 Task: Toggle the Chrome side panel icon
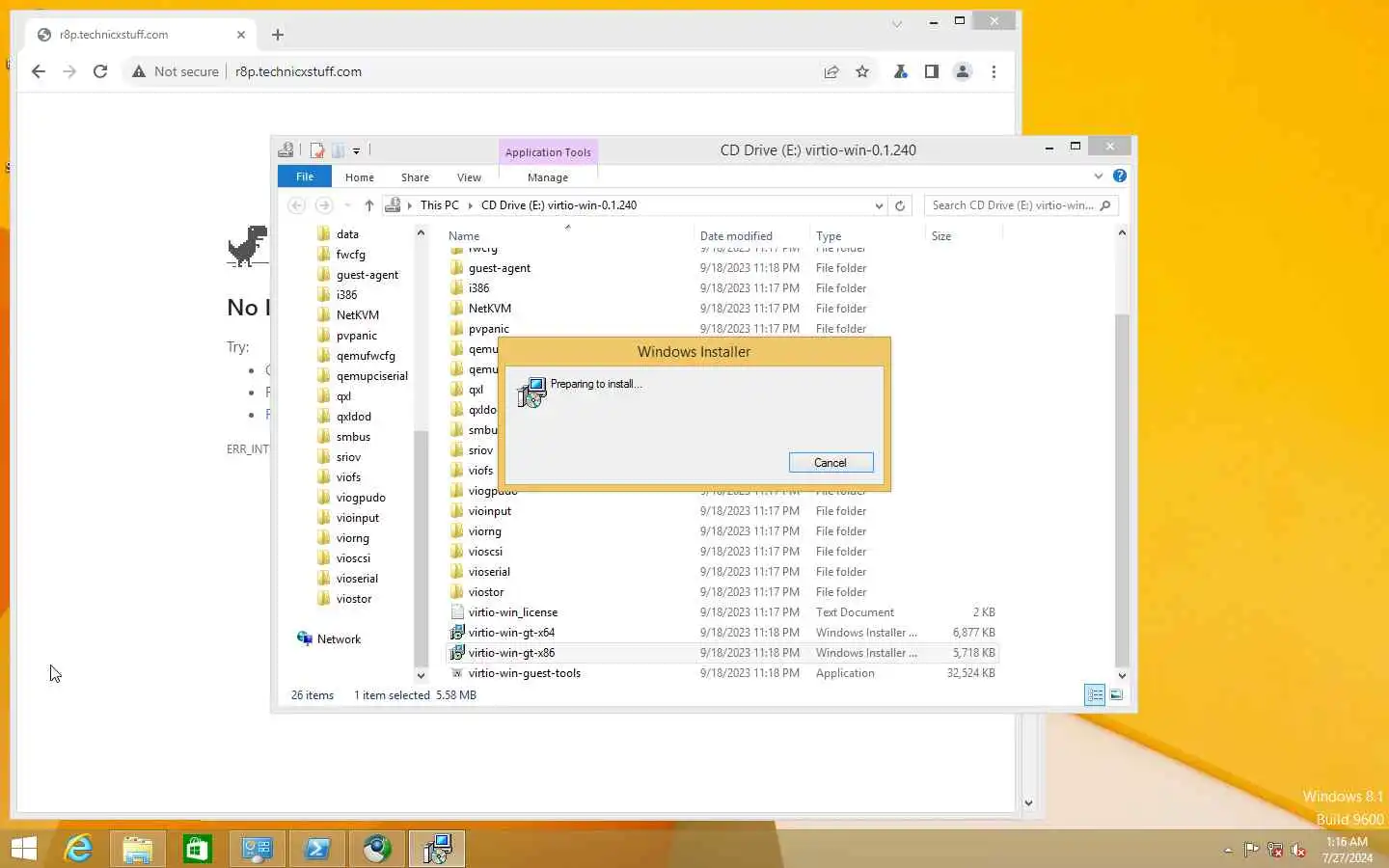click(x=932, y=71)
